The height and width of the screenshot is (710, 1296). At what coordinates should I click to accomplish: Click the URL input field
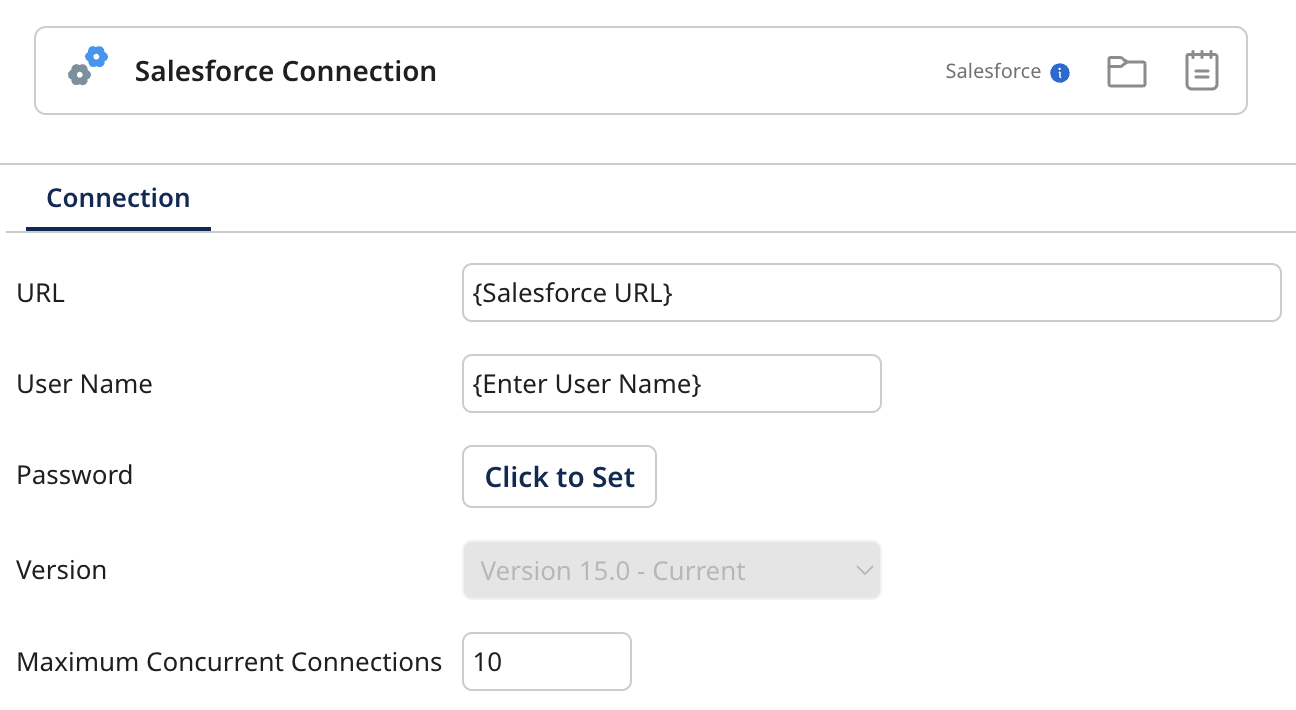pos(871,293)
